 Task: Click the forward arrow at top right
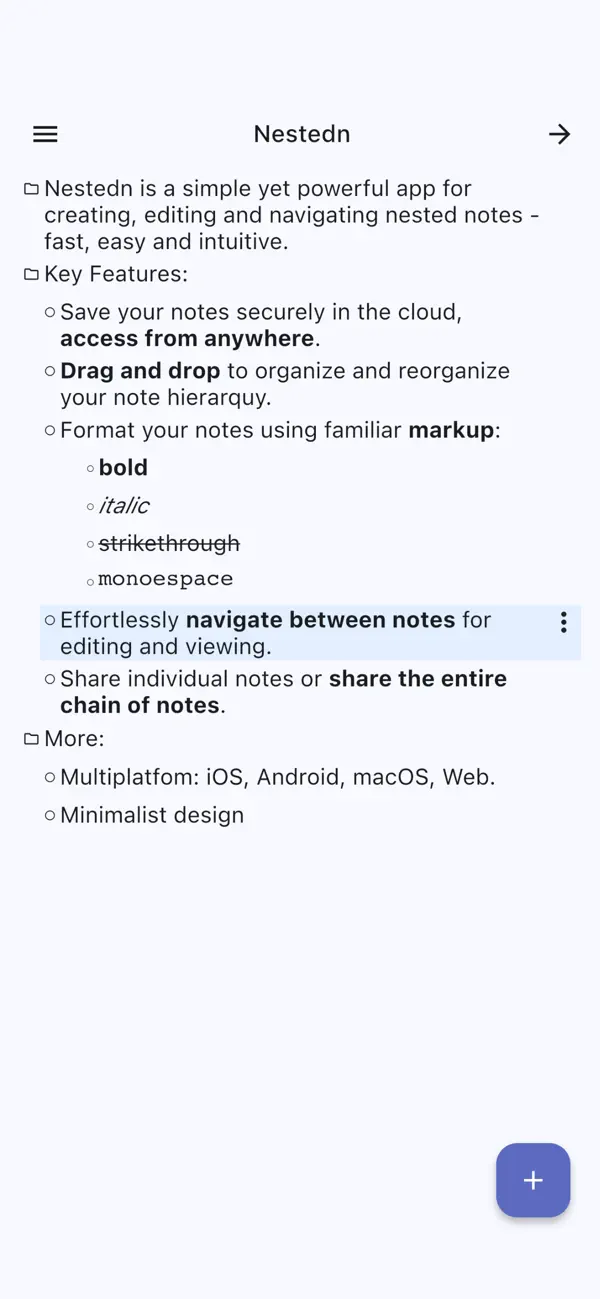[x=559, y=133]
